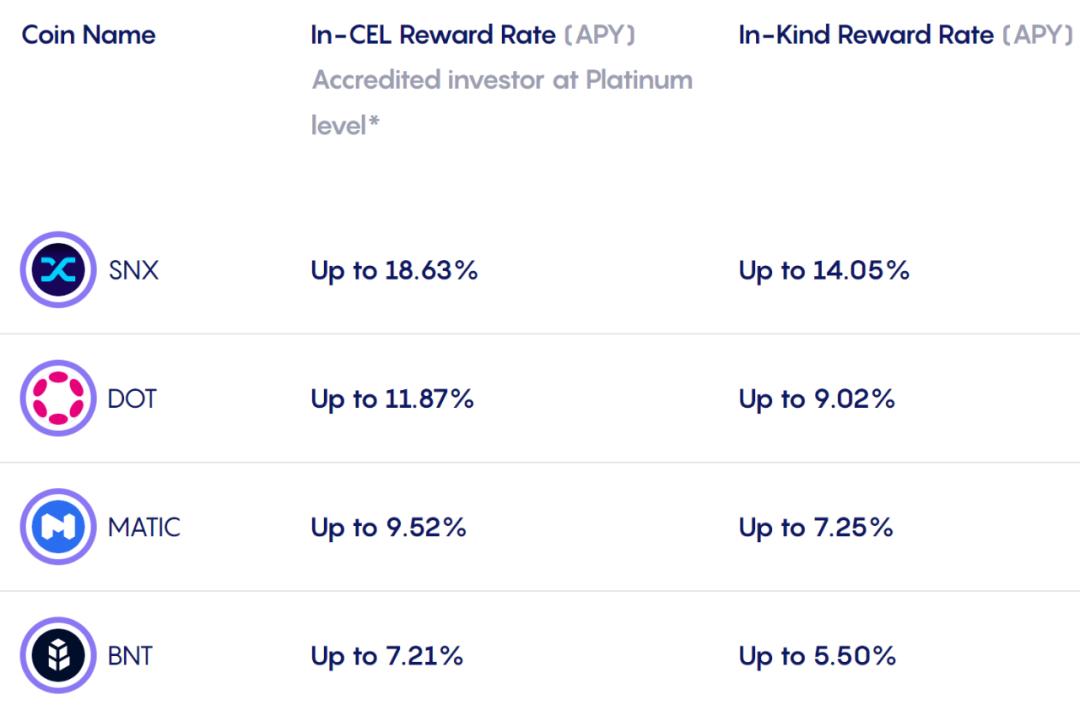Screen dimensions: 1080x716
Task: Click the BNT Bancor coin icon
Action: tap(58, 655)
